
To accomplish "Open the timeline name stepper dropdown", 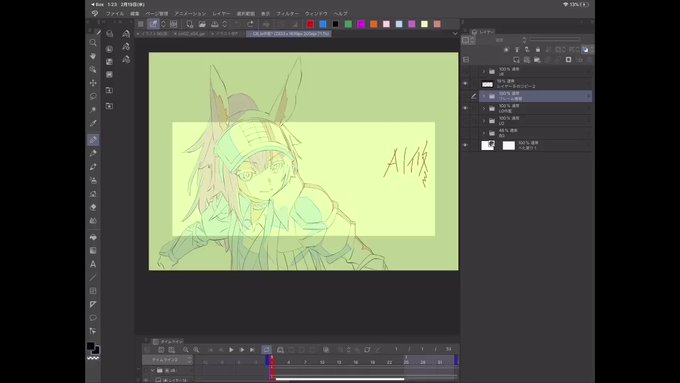I will (189, 360).
